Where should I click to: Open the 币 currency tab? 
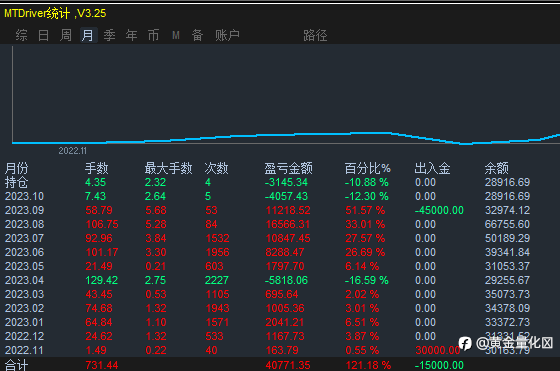click(154, 35)
